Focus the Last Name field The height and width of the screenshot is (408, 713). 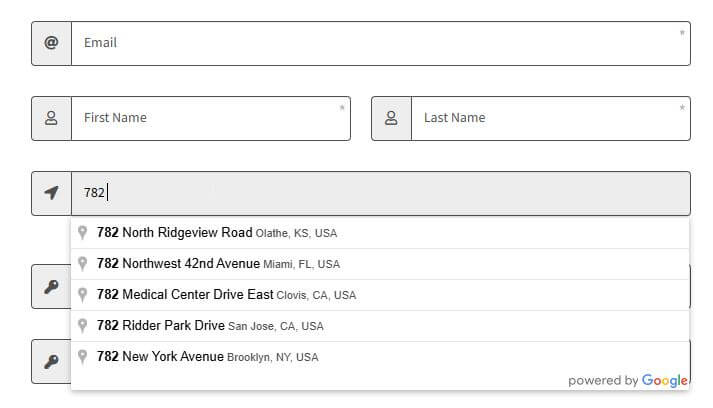[x=551, y=118]
